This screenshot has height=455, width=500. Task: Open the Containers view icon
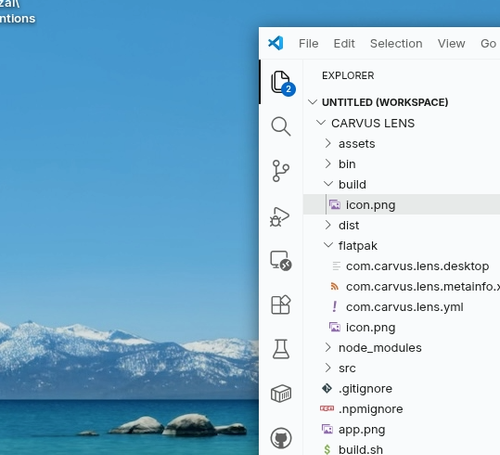coord(281,393)
